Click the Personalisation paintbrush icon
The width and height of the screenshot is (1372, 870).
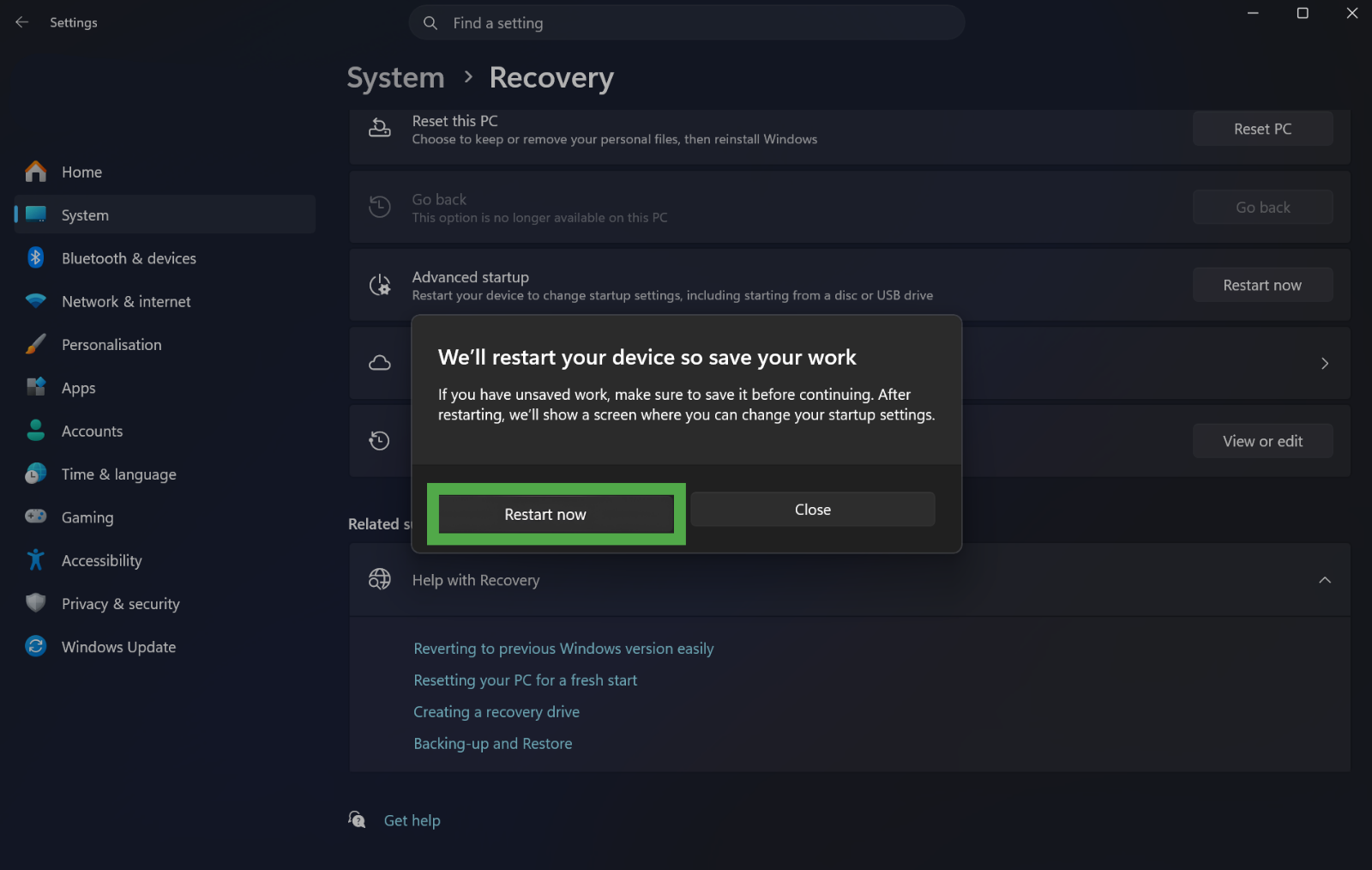(x=36, y=344)
